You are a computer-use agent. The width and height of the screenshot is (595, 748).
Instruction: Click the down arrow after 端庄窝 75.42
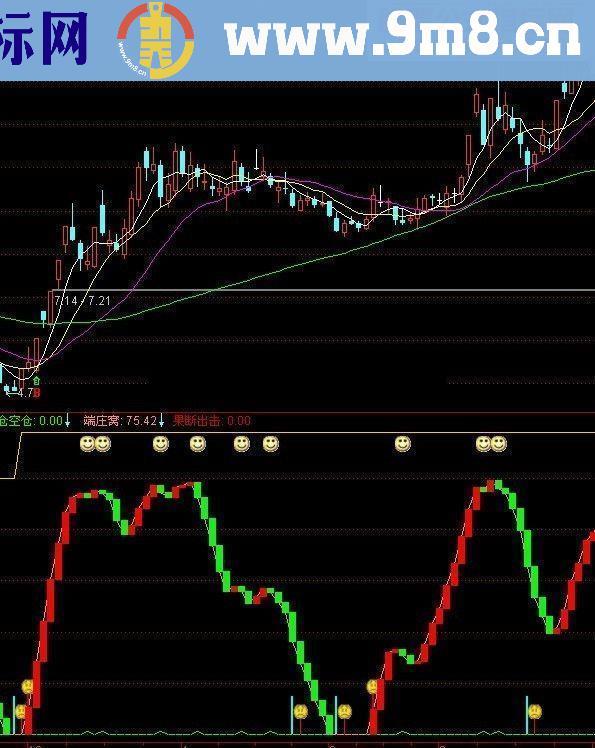[161, 420]
